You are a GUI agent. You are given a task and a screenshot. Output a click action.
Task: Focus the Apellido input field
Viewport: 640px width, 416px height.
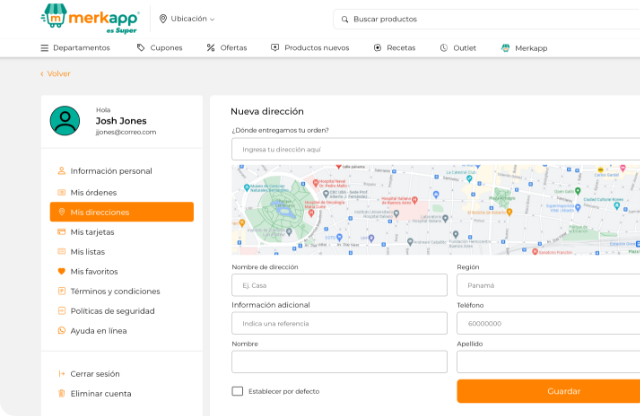(x=548, y=362)
